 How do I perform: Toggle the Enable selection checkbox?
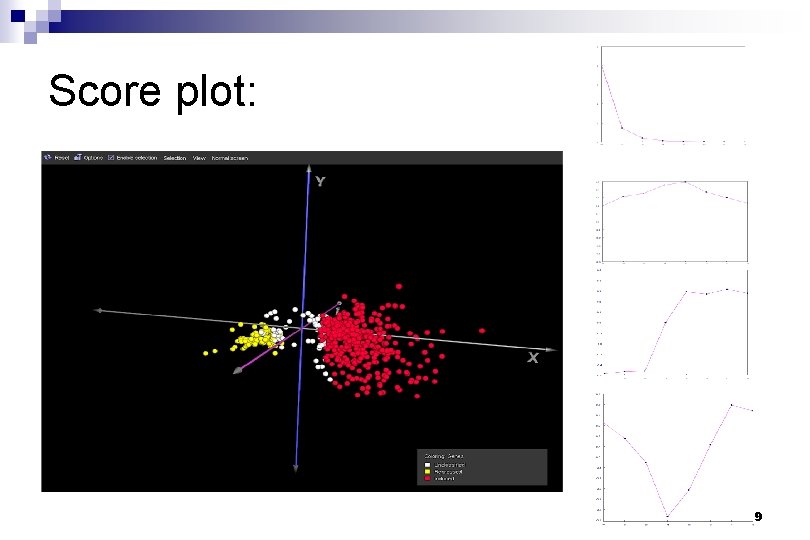[x=111, y=158]
